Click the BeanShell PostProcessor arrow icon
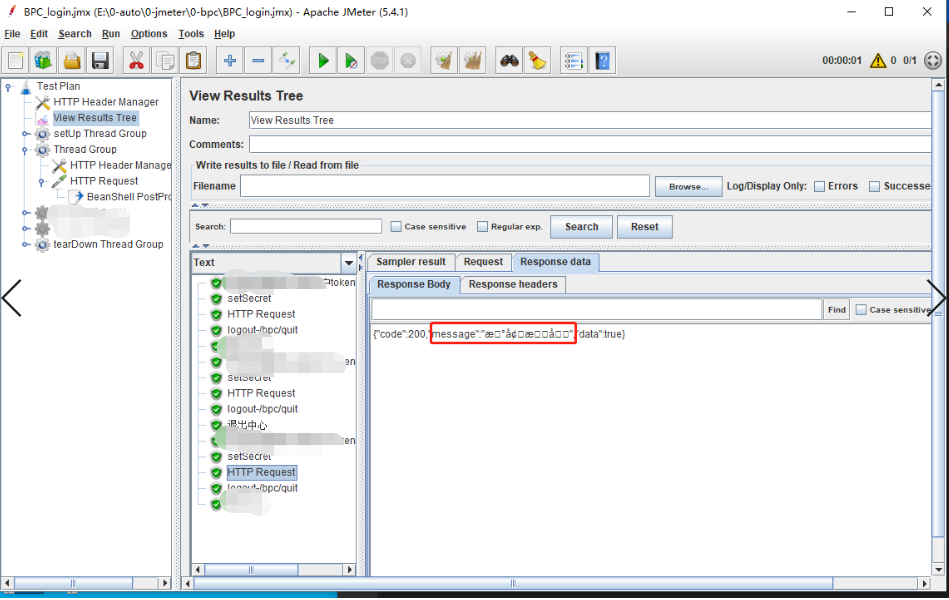This screenshot has height=600, width=949. (77, 197)
